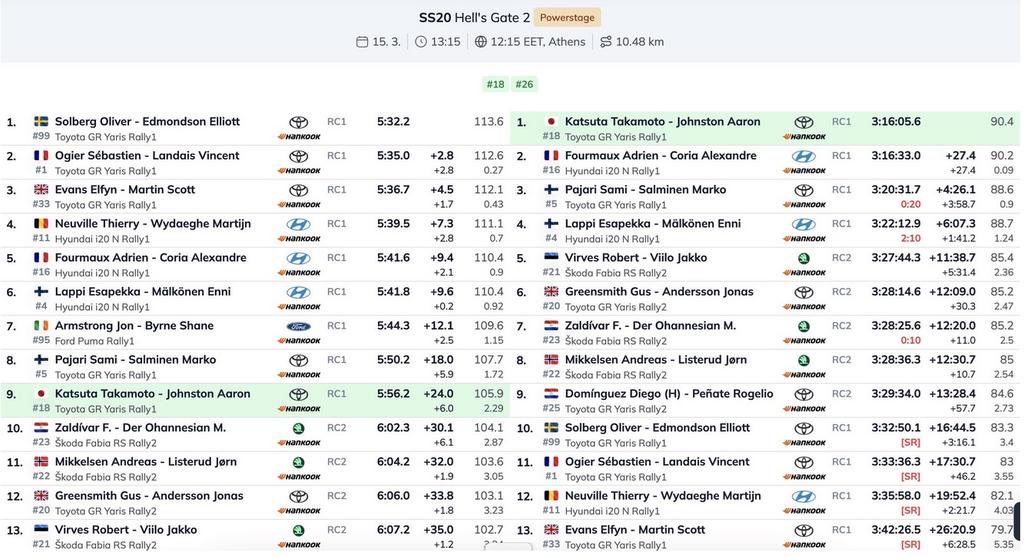This screenshot has width=1024, height=558.
Task: Click the calendar icon beside 15. 3.
Action: 362,42
